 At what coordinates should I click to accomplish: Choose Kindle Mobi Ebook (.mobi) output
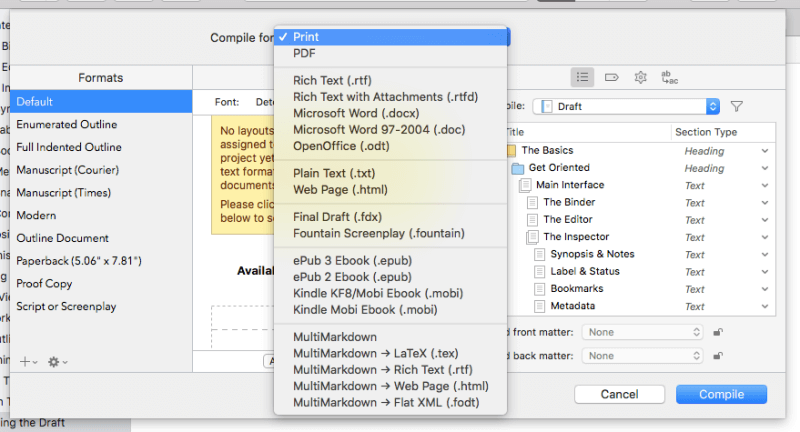[391, 310]
